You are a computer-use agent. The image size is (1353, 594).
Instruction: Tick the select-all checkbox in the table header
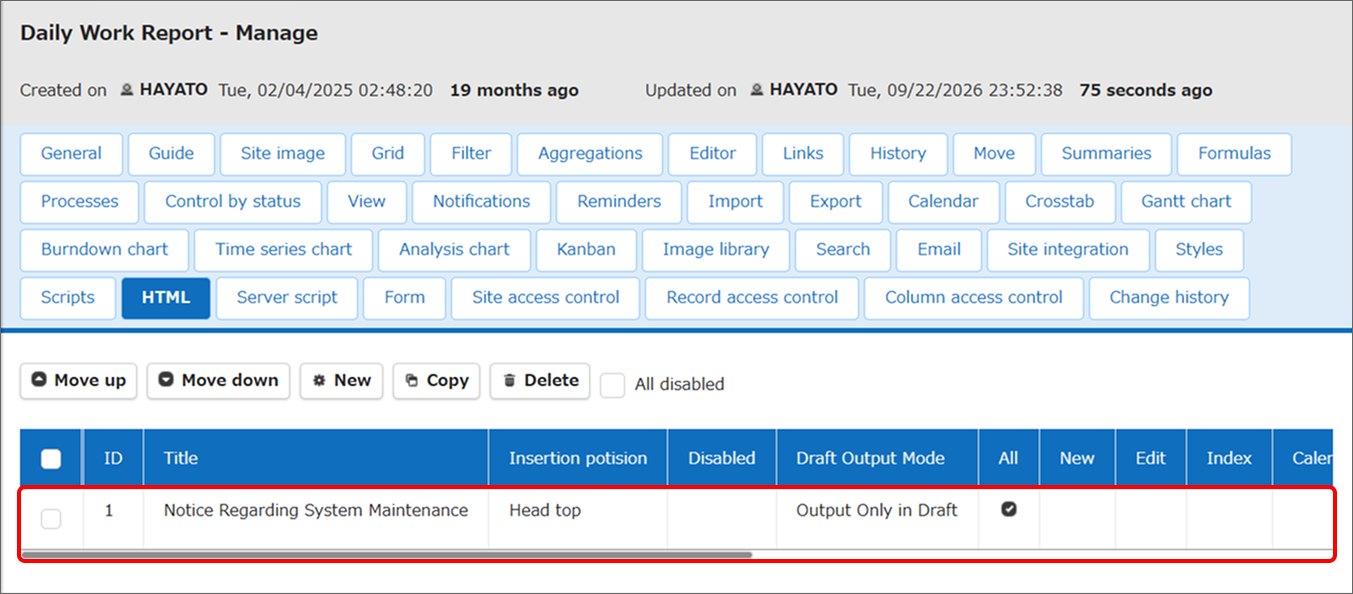(x=51, y=459)
